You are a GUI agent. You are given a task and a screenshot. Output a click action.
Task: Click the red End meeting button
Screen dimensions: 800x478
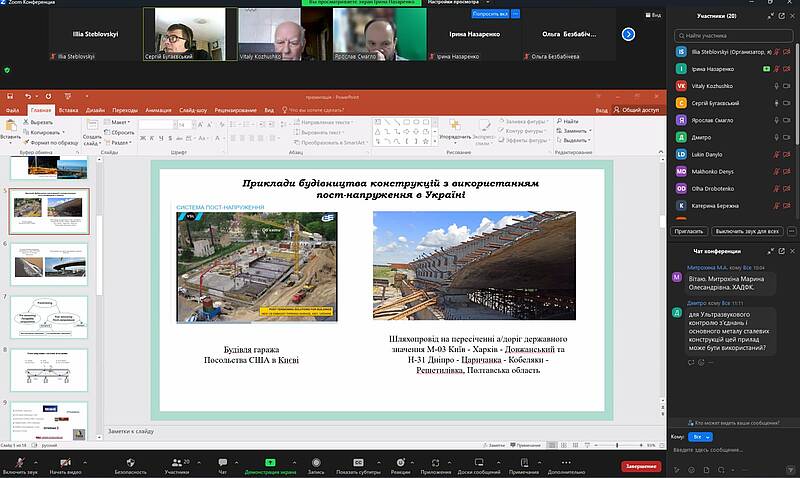click(641, 466)
